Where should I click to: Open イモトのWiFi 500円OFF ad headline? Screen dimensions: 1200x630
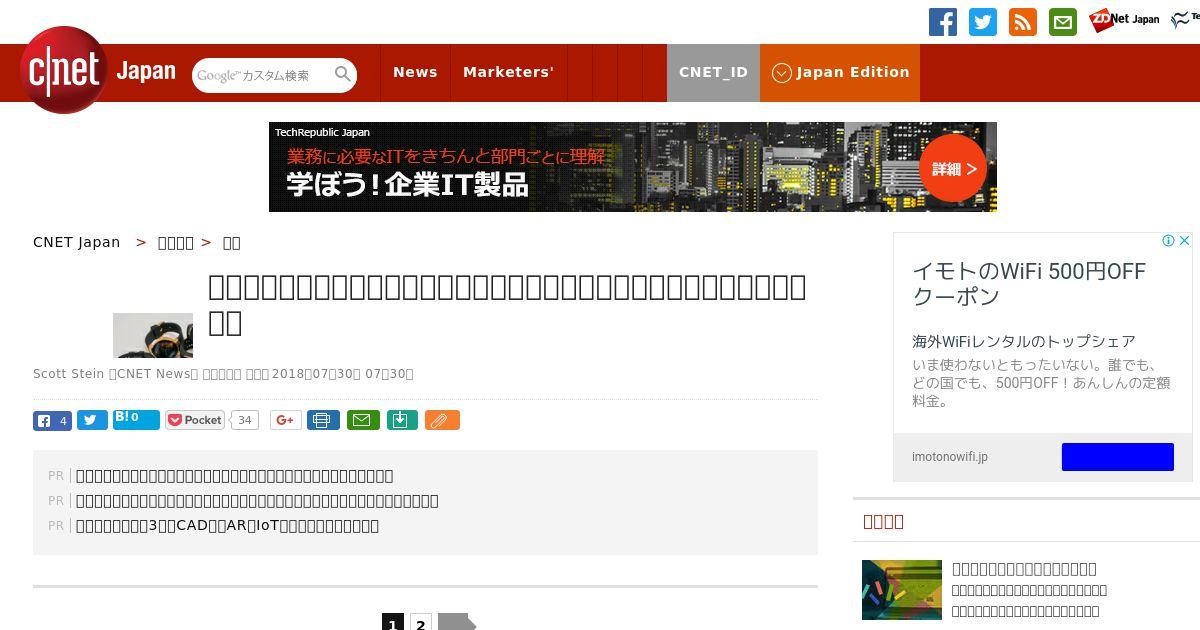1029,284
